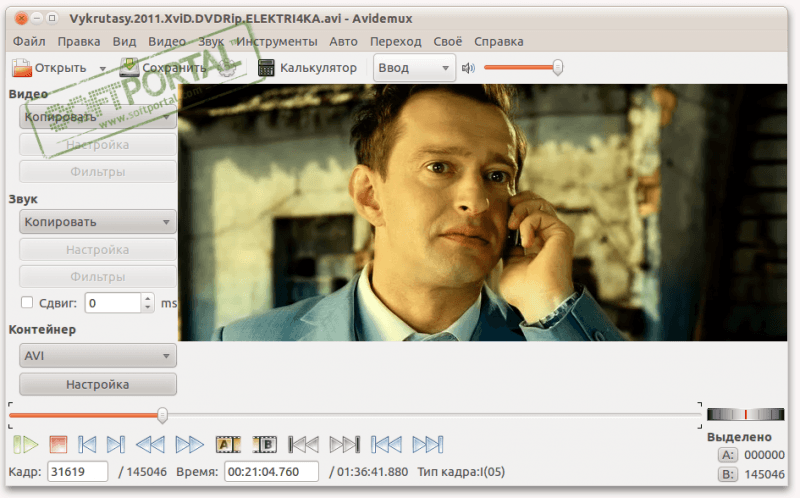Click the Кадр frame number field
Viewport: 800px width, 498px height.
click(x=78, y=471)
